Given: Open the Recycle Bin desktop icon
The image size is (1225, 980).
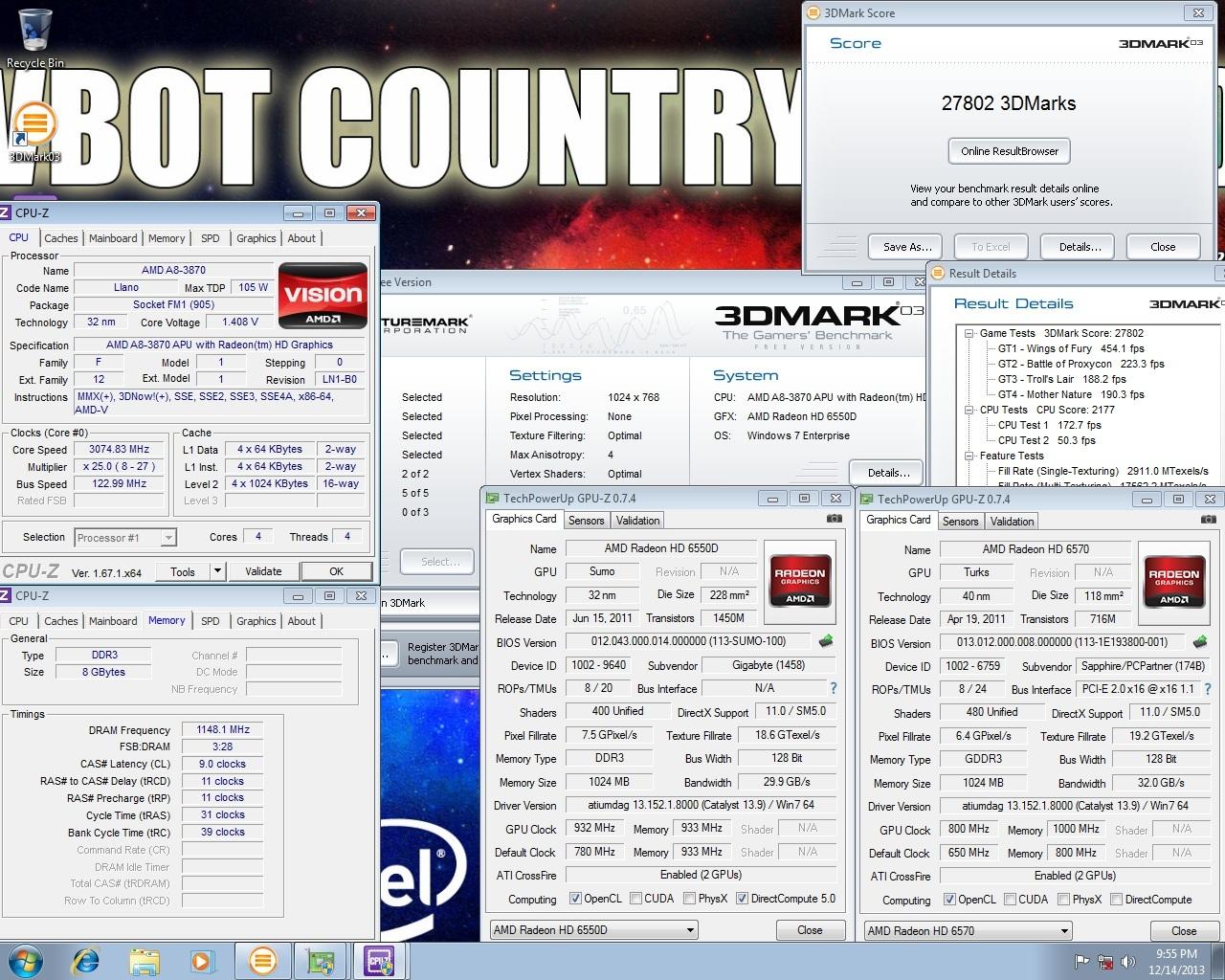Looking at the screenshot, I should coord(34,38).
